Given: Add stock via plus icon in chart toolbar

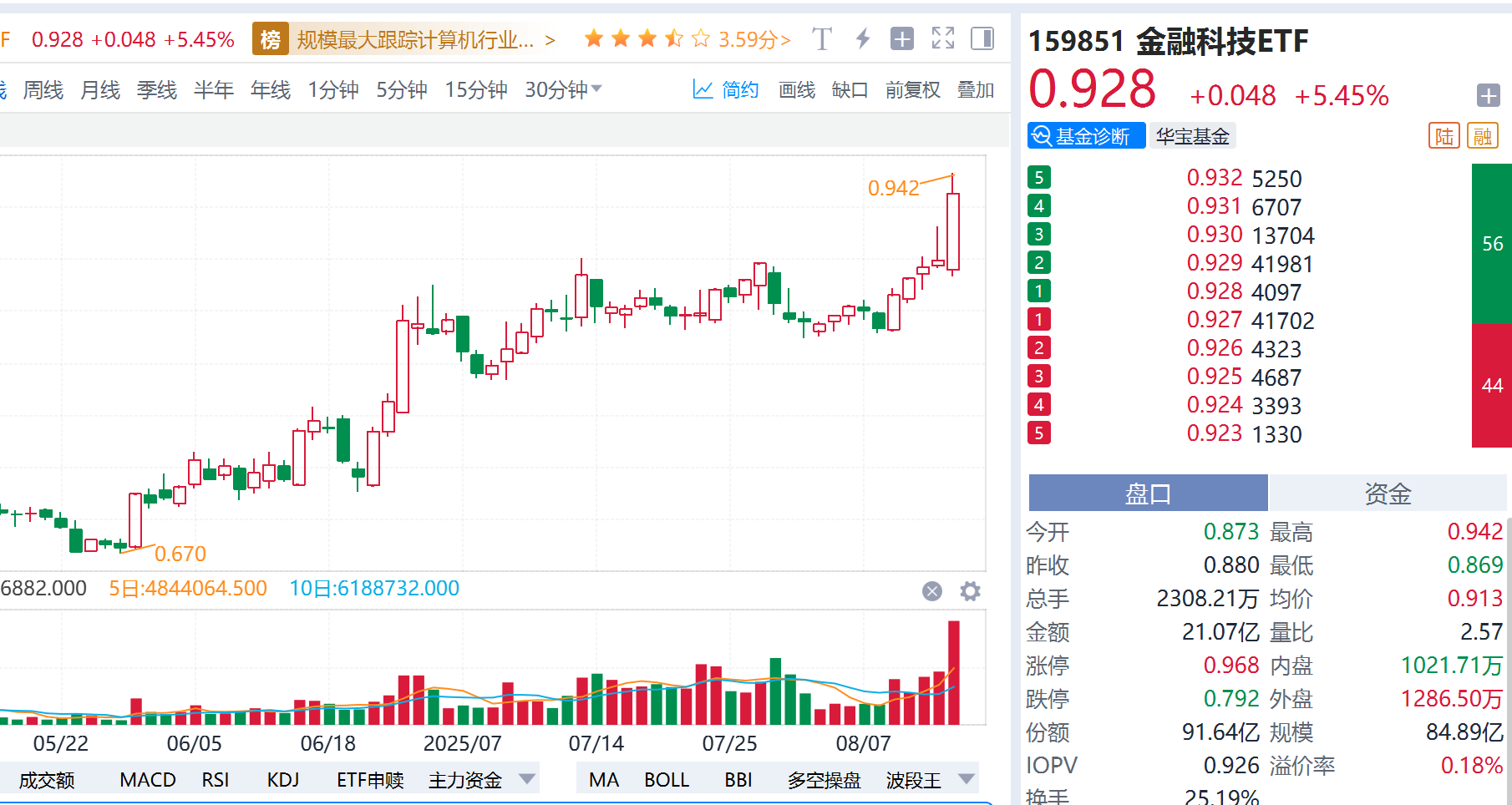Looking at the screenshot, I should (902, 39).
